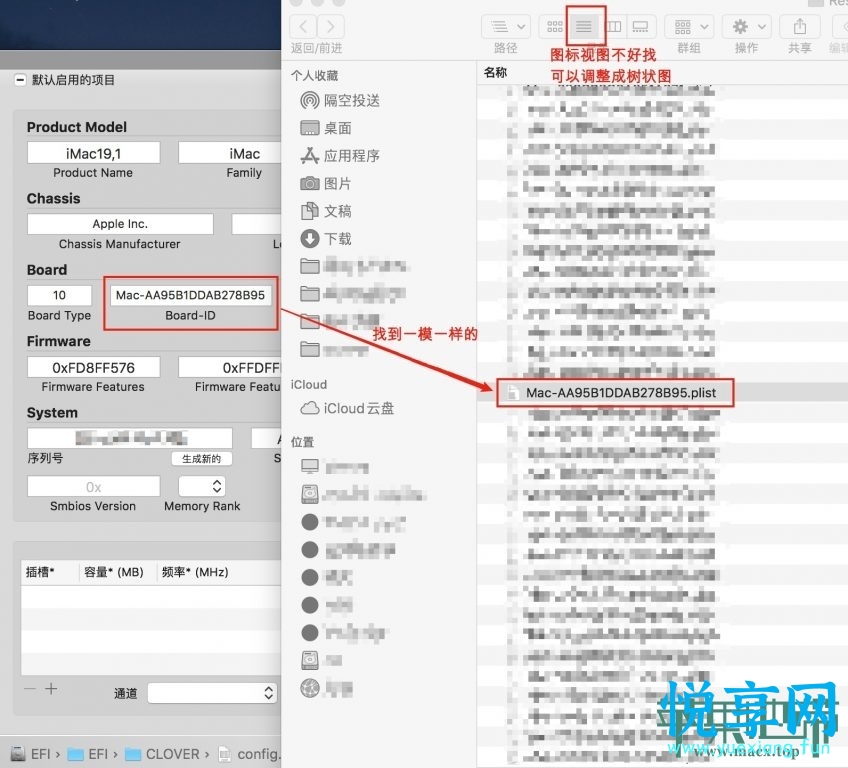Open Pictures (图片) in sidebar
Screen dimensions: 848x768
tap(326, 183)
